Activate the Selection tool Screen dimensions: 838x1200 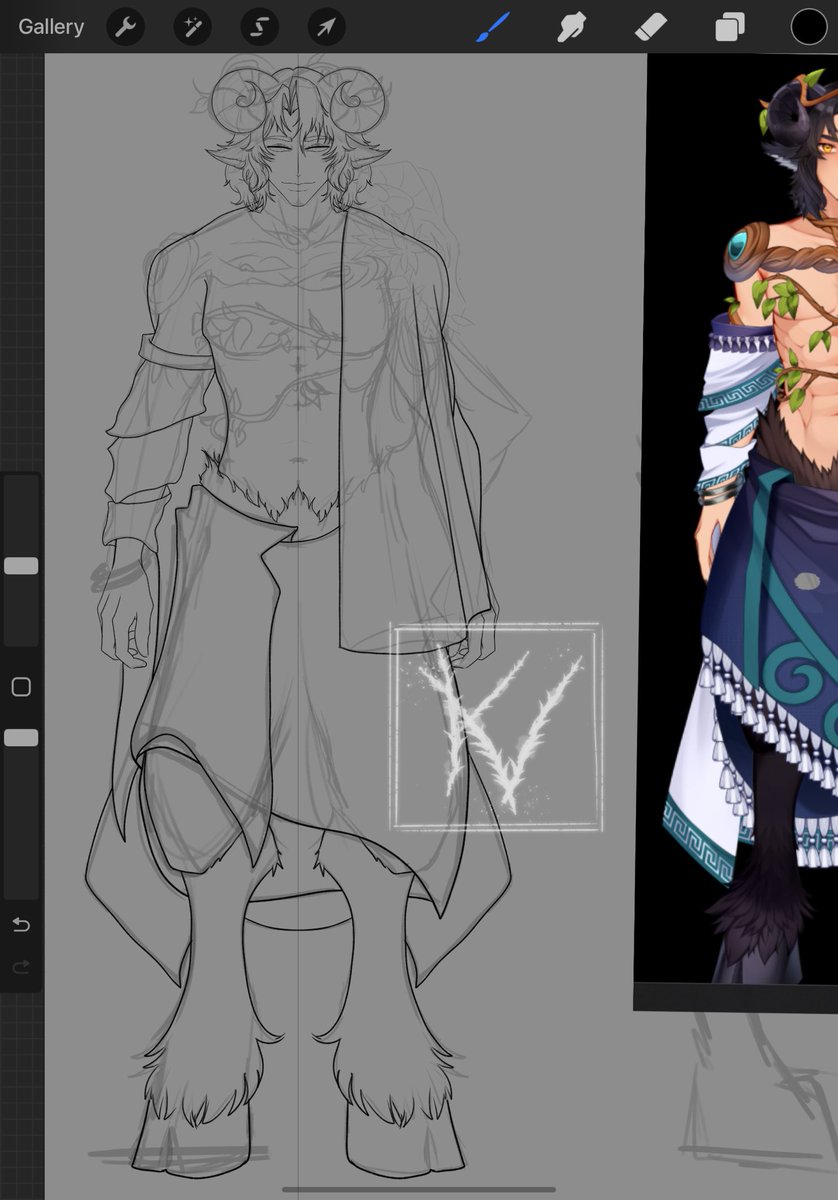259,27
